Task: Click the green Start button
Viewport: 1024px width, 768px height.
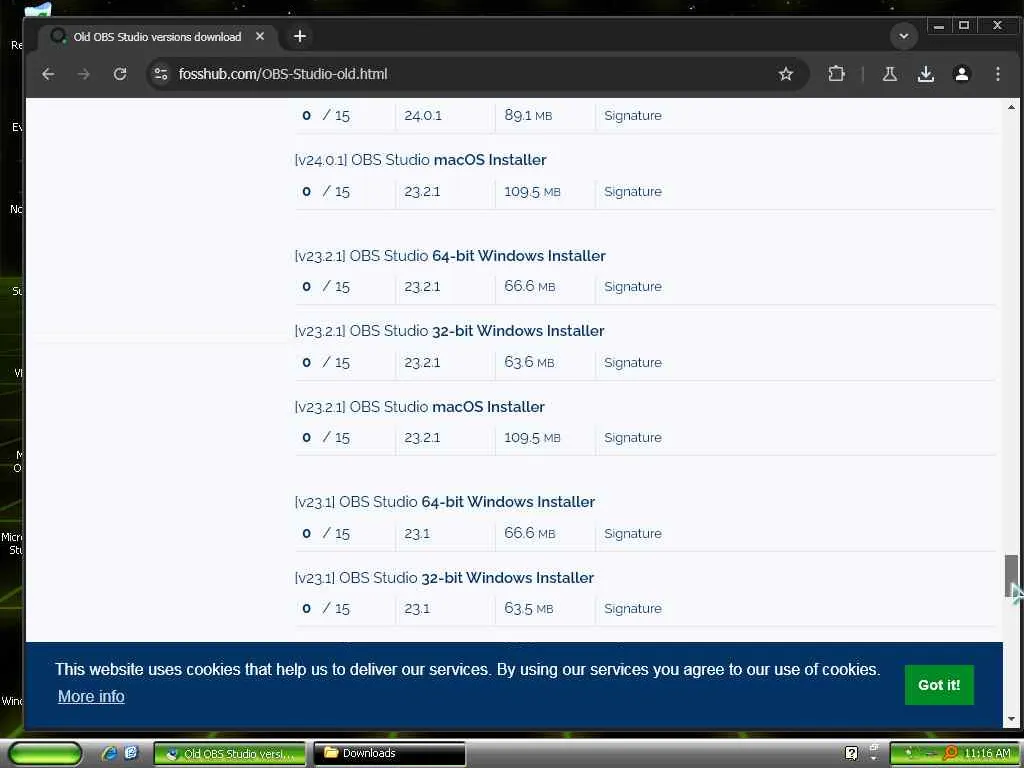Action: click(44, 754)
